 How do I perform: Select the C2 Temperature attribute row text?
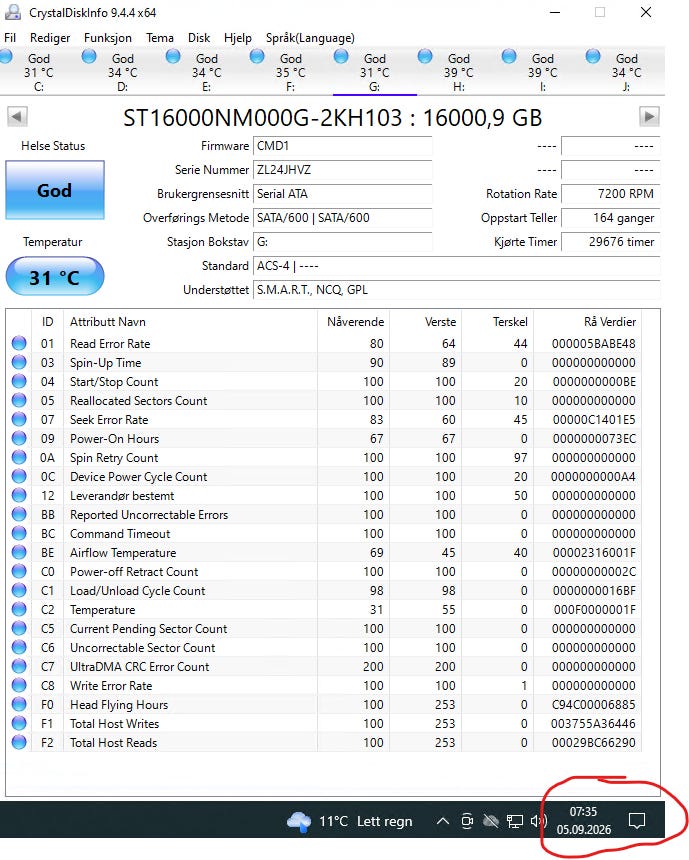click(x=103, y=610)
